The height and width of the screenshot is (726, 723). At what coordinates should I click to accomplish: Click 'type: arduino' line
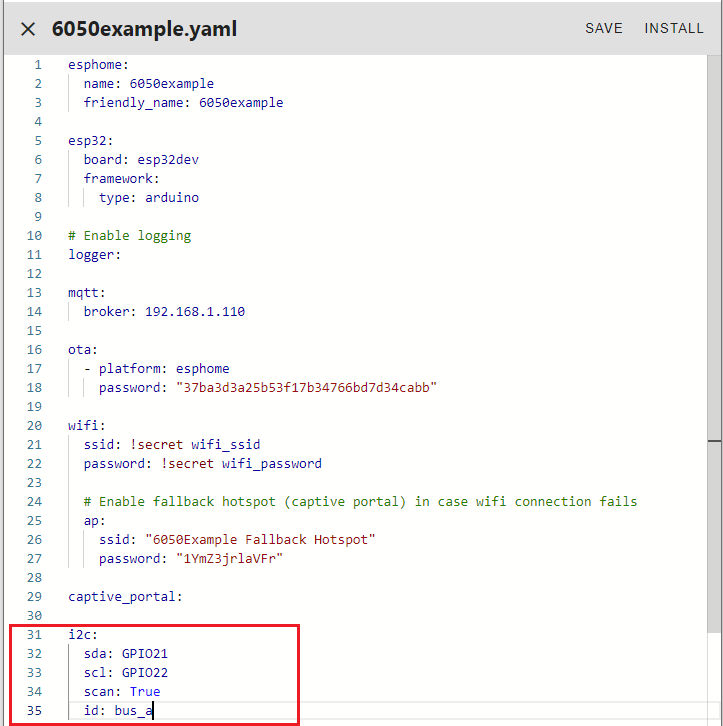pyautogui.click(x=149, y=197)
